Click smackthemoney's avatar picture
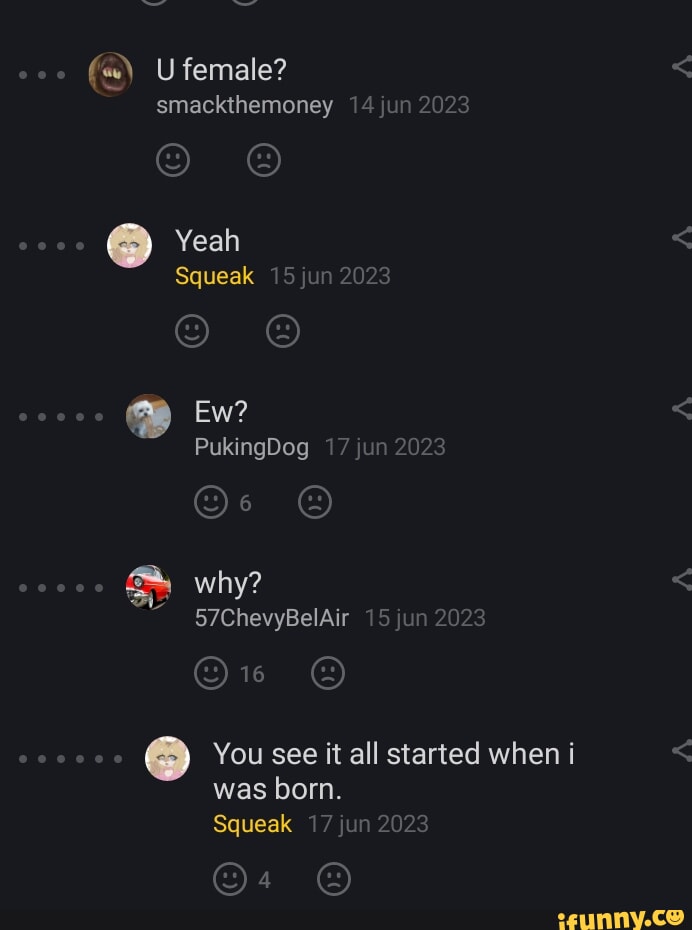Viewport: 692px width, 930px height. (110, 74)
